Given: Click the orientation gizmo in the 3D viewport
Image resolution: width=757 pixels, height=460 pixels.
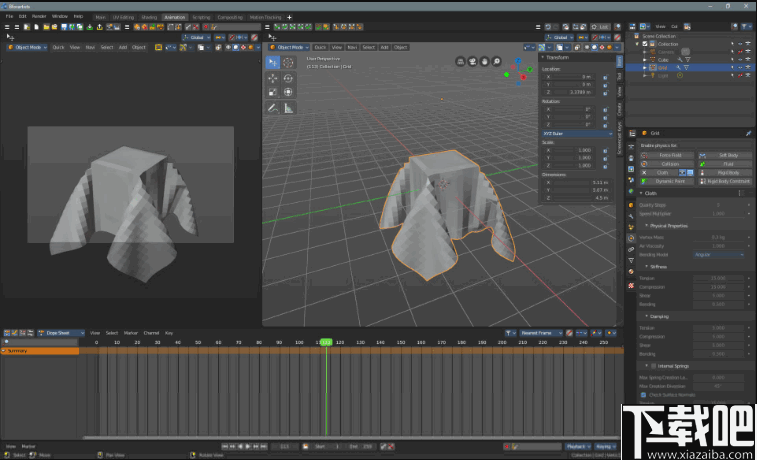Looking at the screenshot, I should (519, 72).
